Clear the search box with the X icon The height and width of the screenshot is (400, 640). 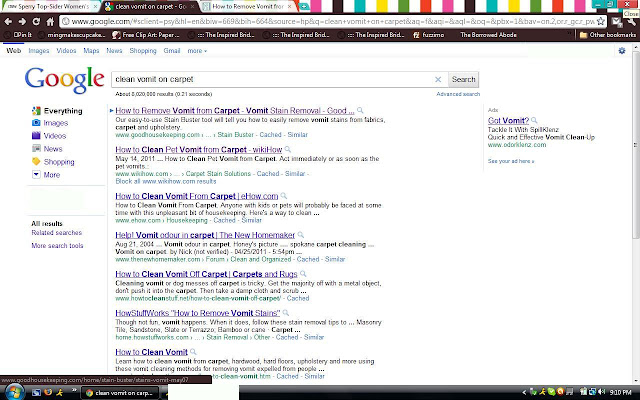(x=438, y=79)
